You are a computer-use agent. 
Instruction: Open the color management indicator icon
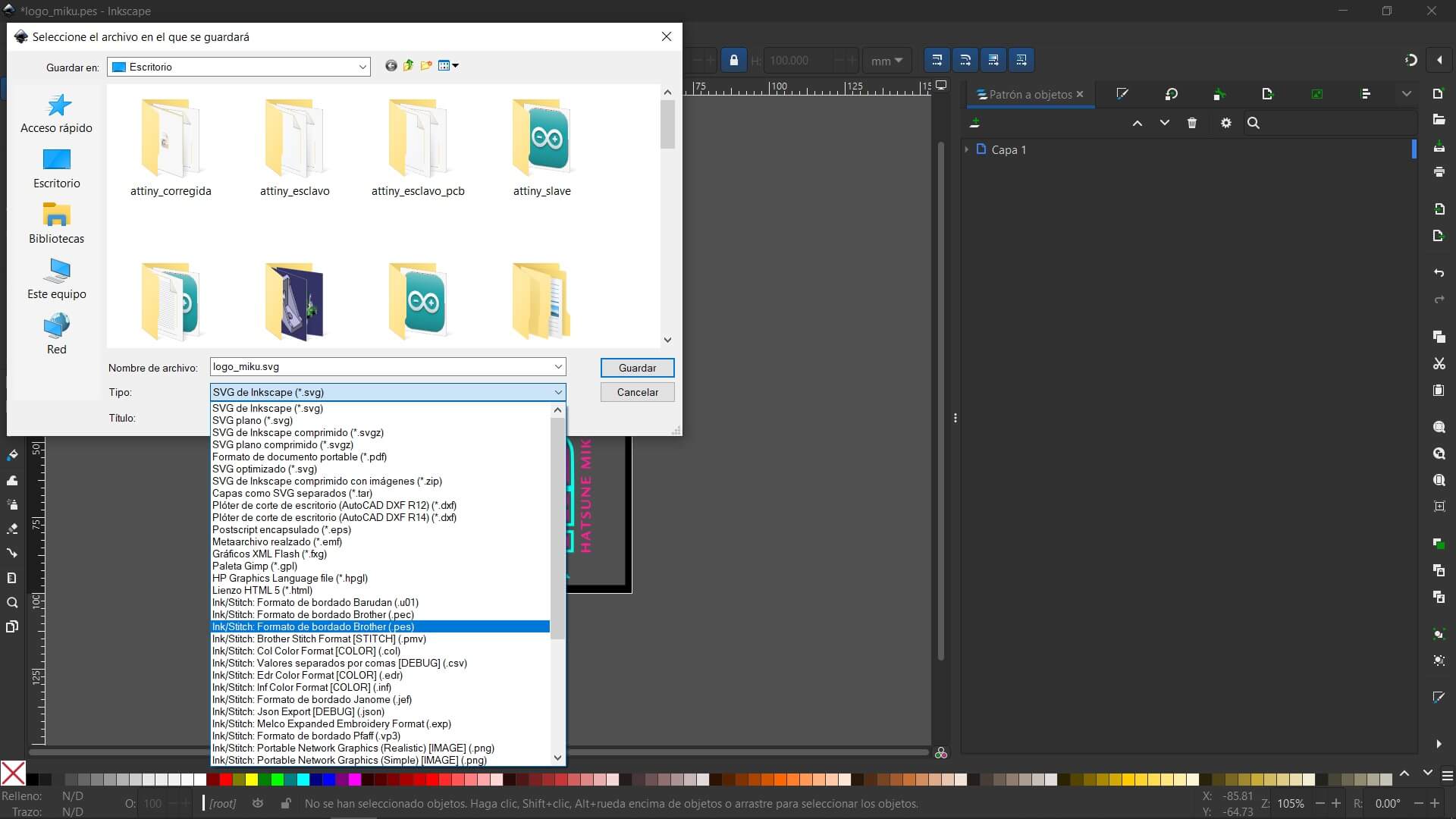(x=941, y=753)
